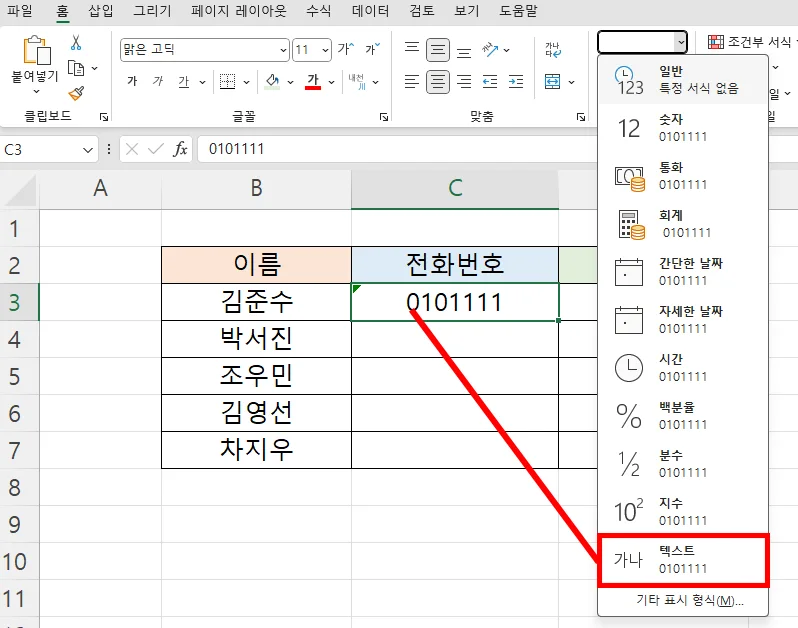Viewport: 798px width, 628px height.
Task: Expand the underline style arrow
Action: [x=202, y=82]
